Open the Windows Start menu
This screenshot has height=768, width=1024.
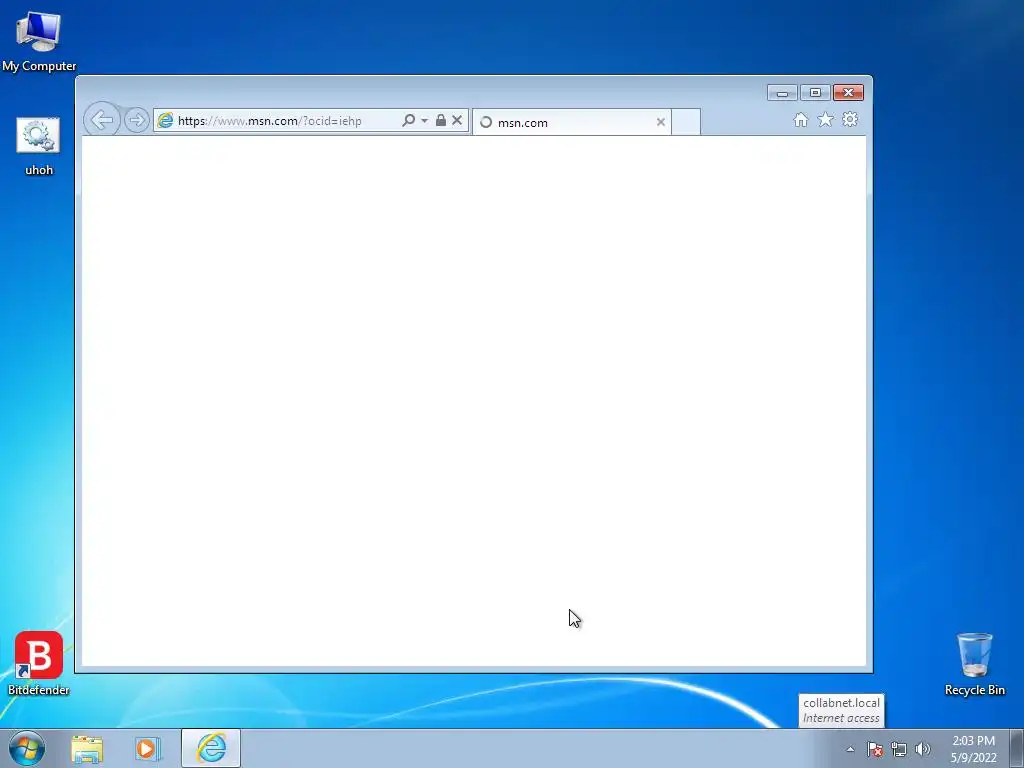(27, 748)
